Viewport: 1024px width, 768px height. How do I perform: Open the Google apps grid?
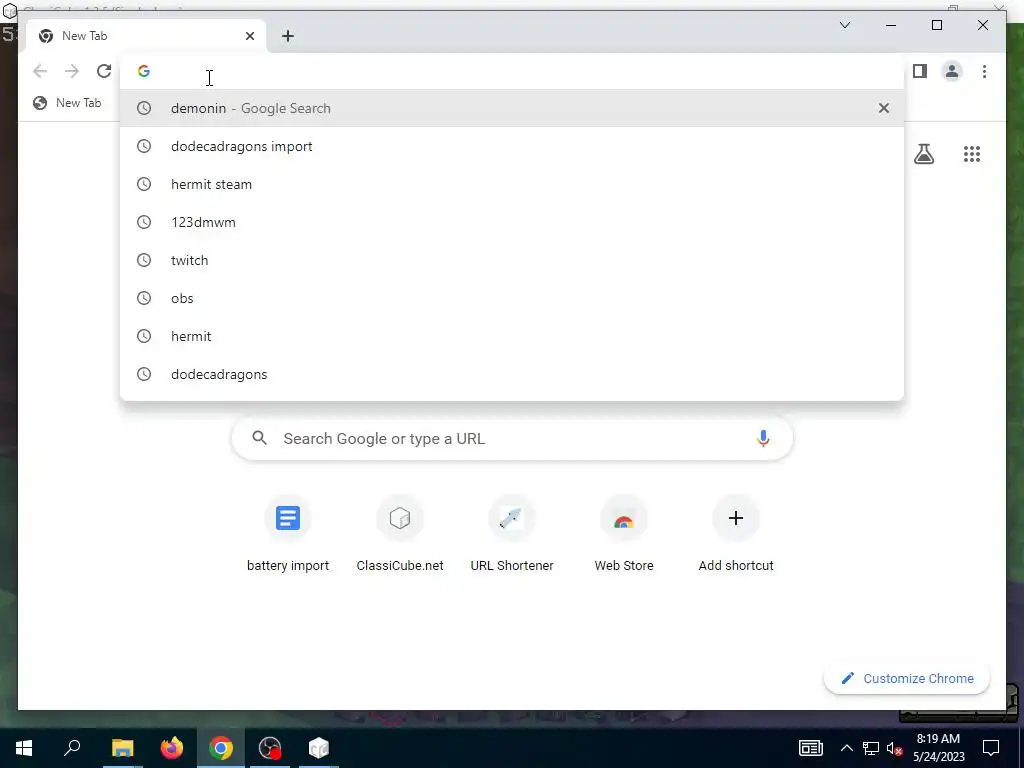click(x=972, y=154)
